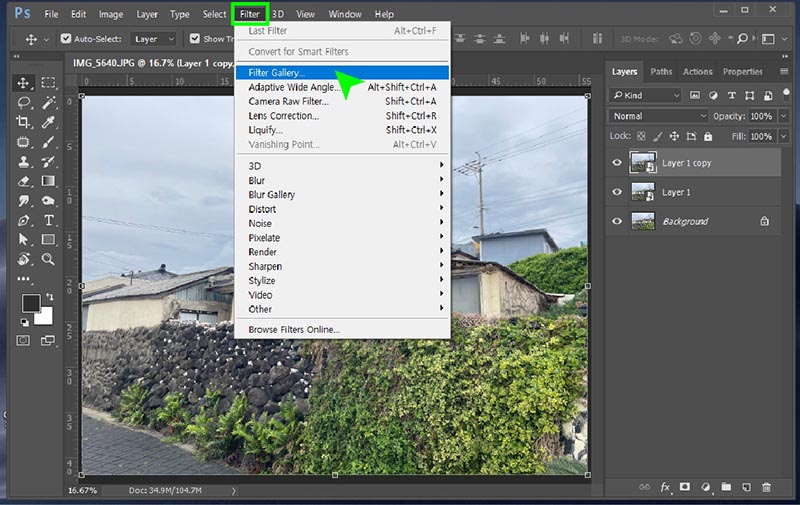This screenshot has width=800, height=505.
Task: Select the Rectangular Marquee tool
Action: click(x=48, y=83)
